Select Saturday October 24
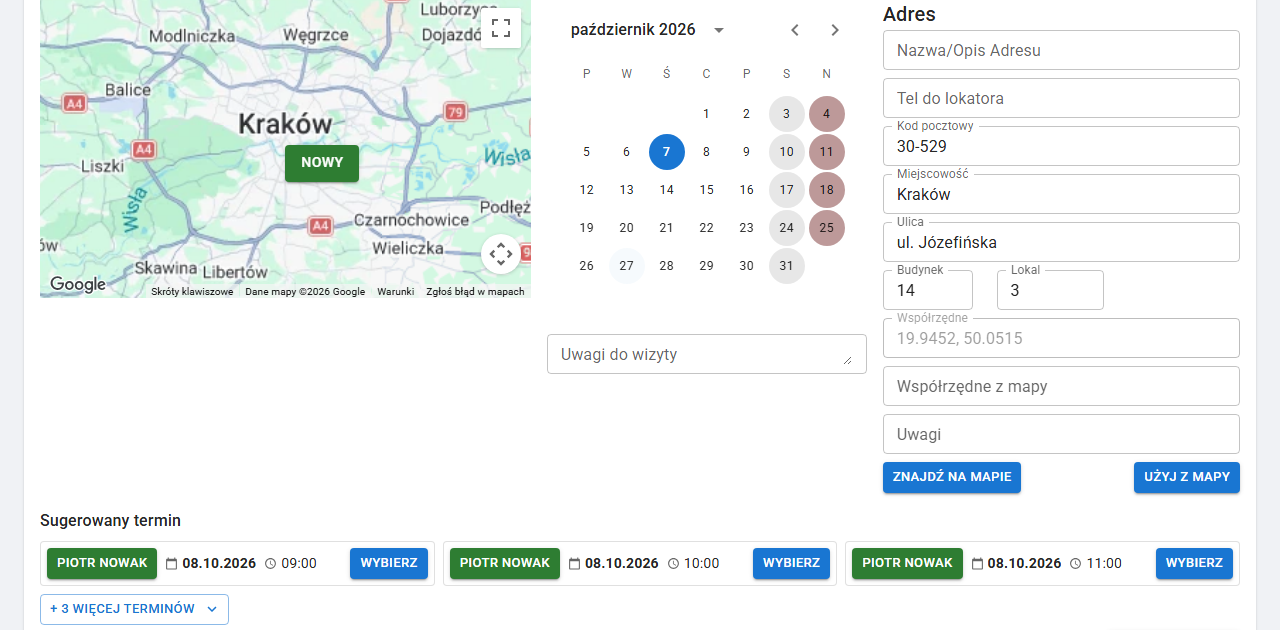The height and width of the screenshot is (630, 1280). (787, 228)
